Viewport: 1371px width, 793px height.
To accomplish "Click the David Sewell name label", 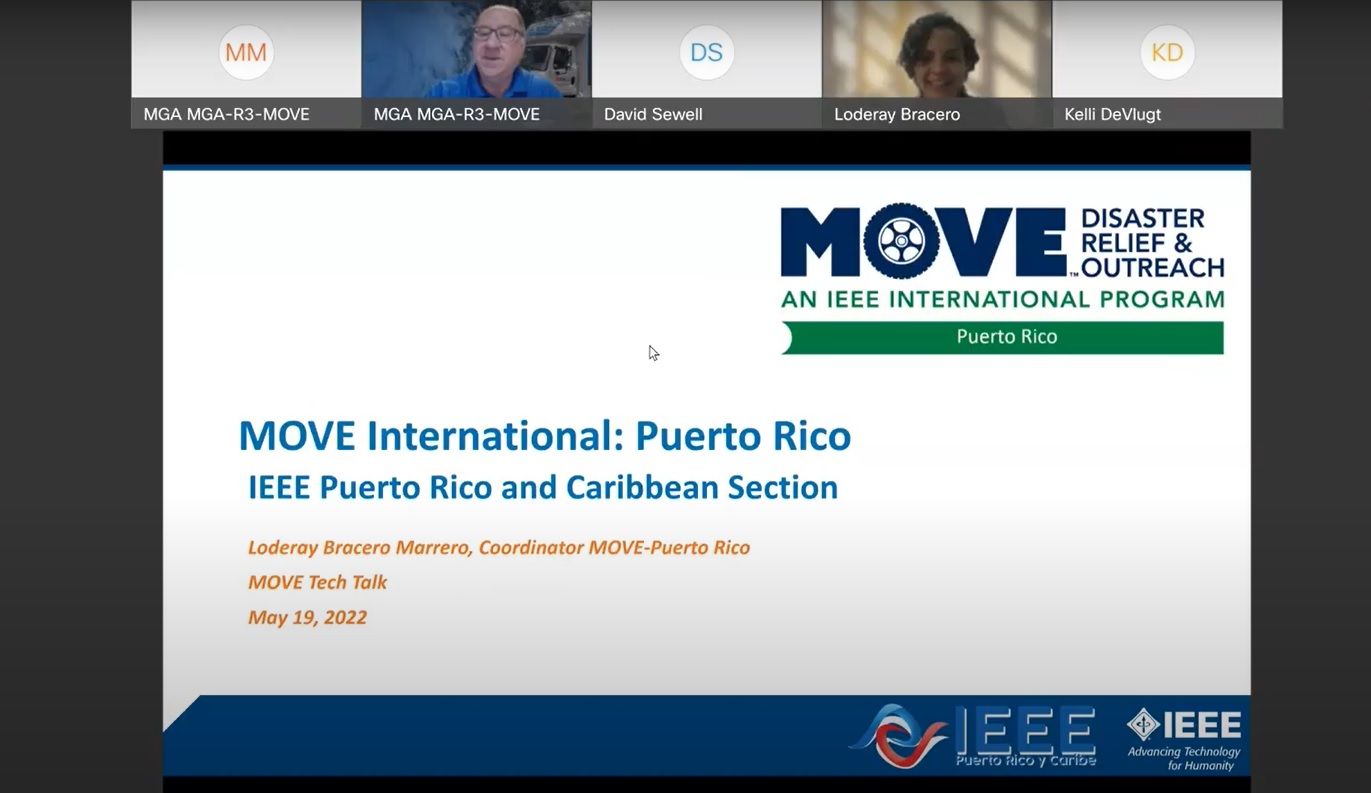I will click(653, 114).
